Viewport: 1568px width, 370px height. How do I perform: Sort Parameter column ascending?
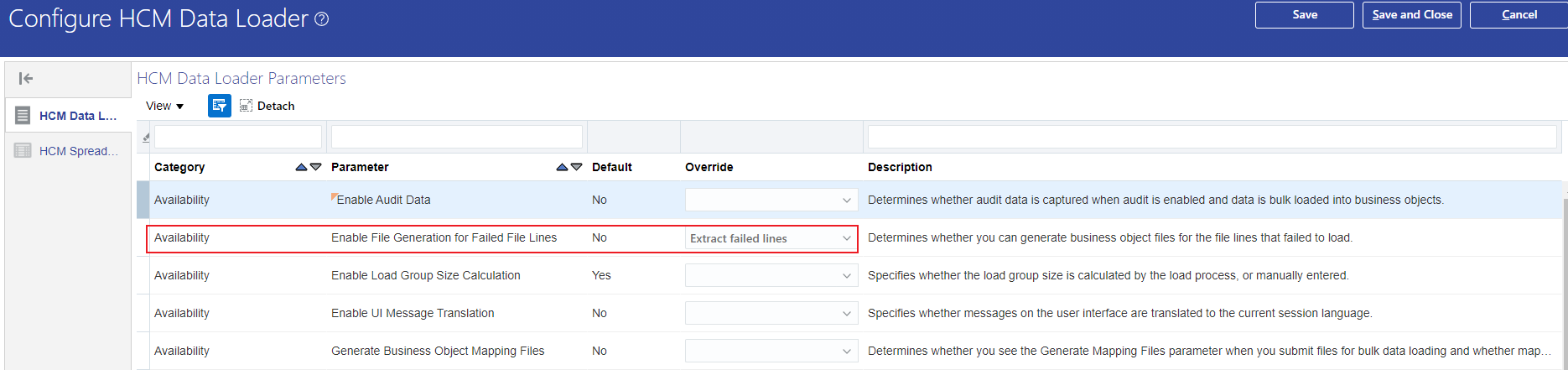tap(562, 167)
